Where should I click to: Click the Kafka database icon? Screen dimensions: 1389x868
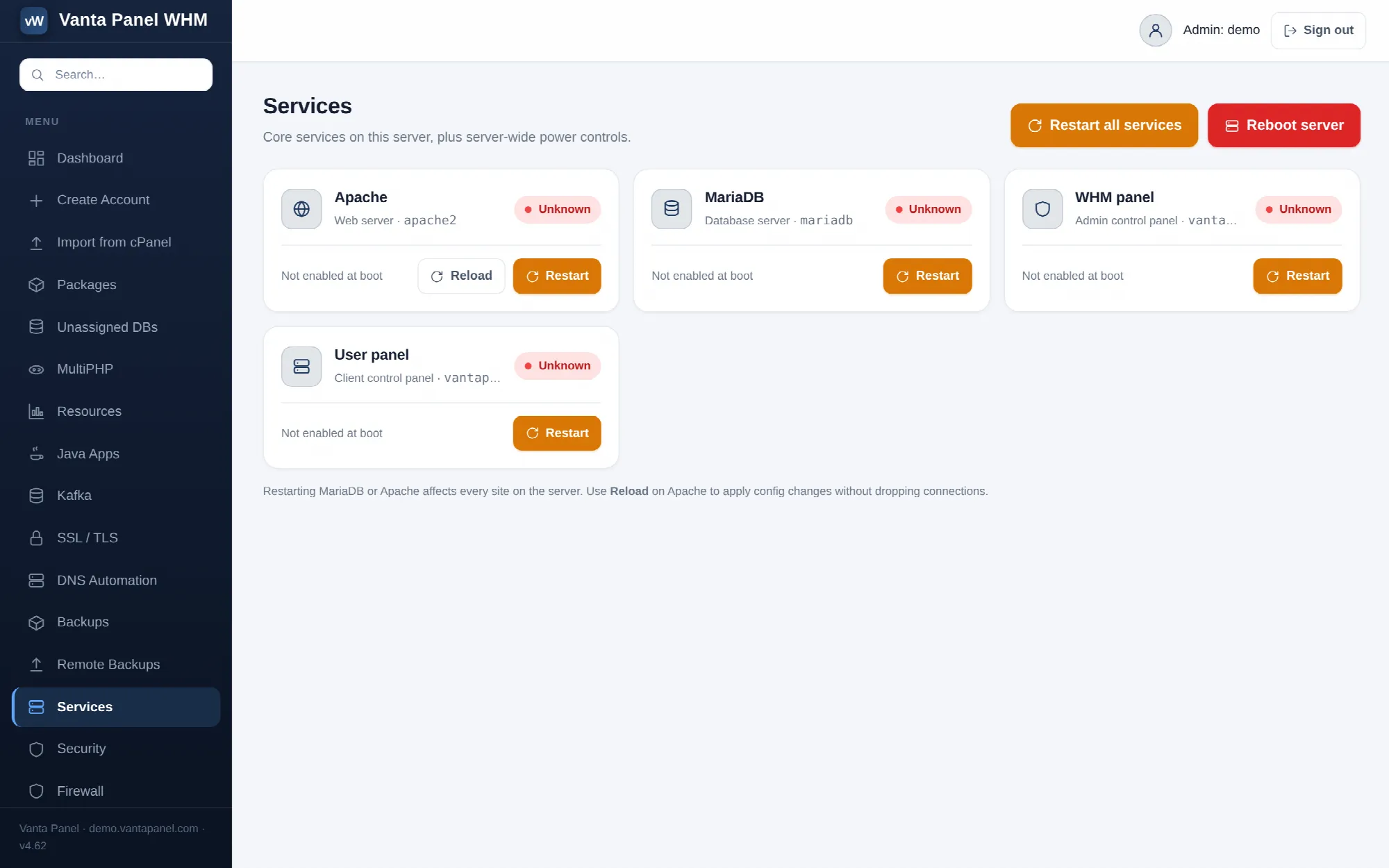(x=36, y=496)
